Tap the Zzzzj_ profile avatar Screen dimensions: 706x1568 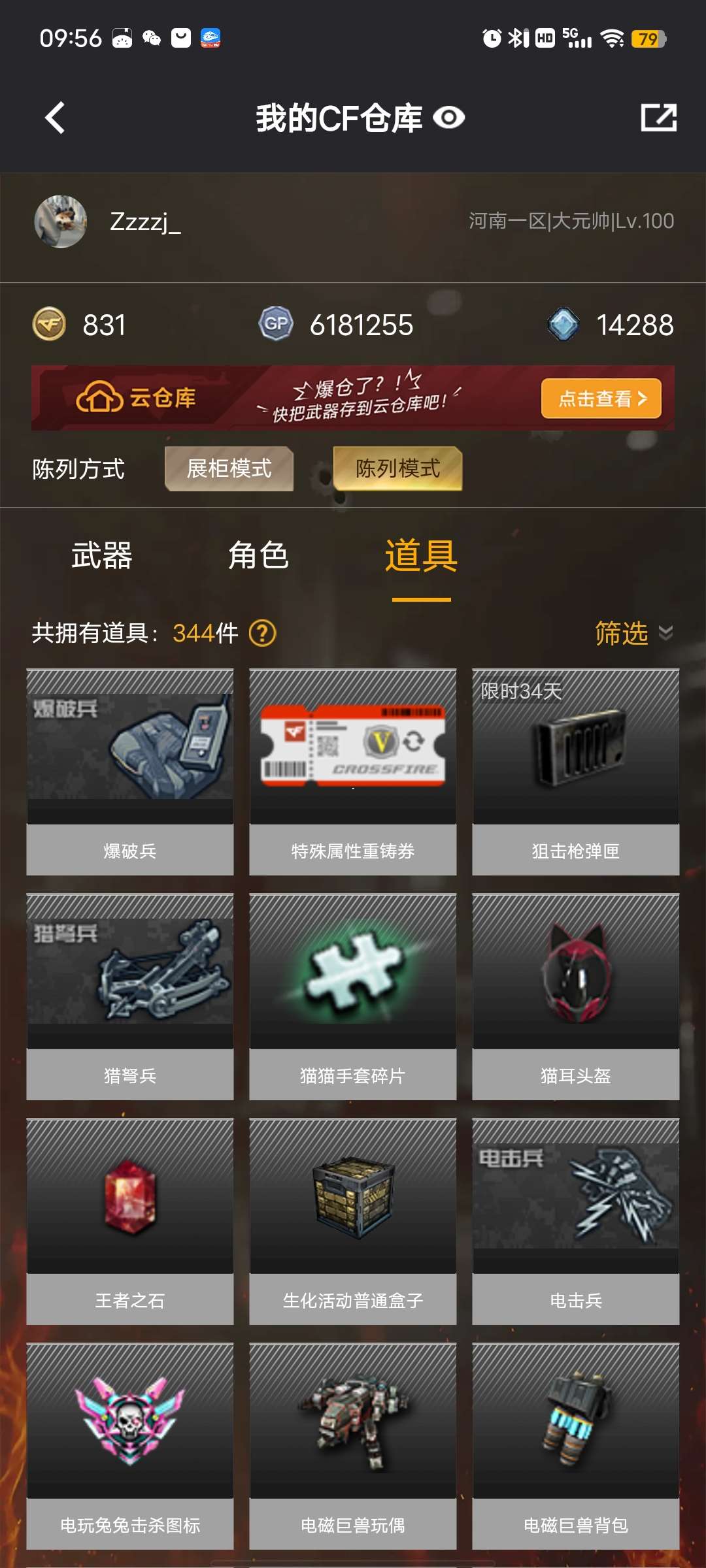(61, 221)
